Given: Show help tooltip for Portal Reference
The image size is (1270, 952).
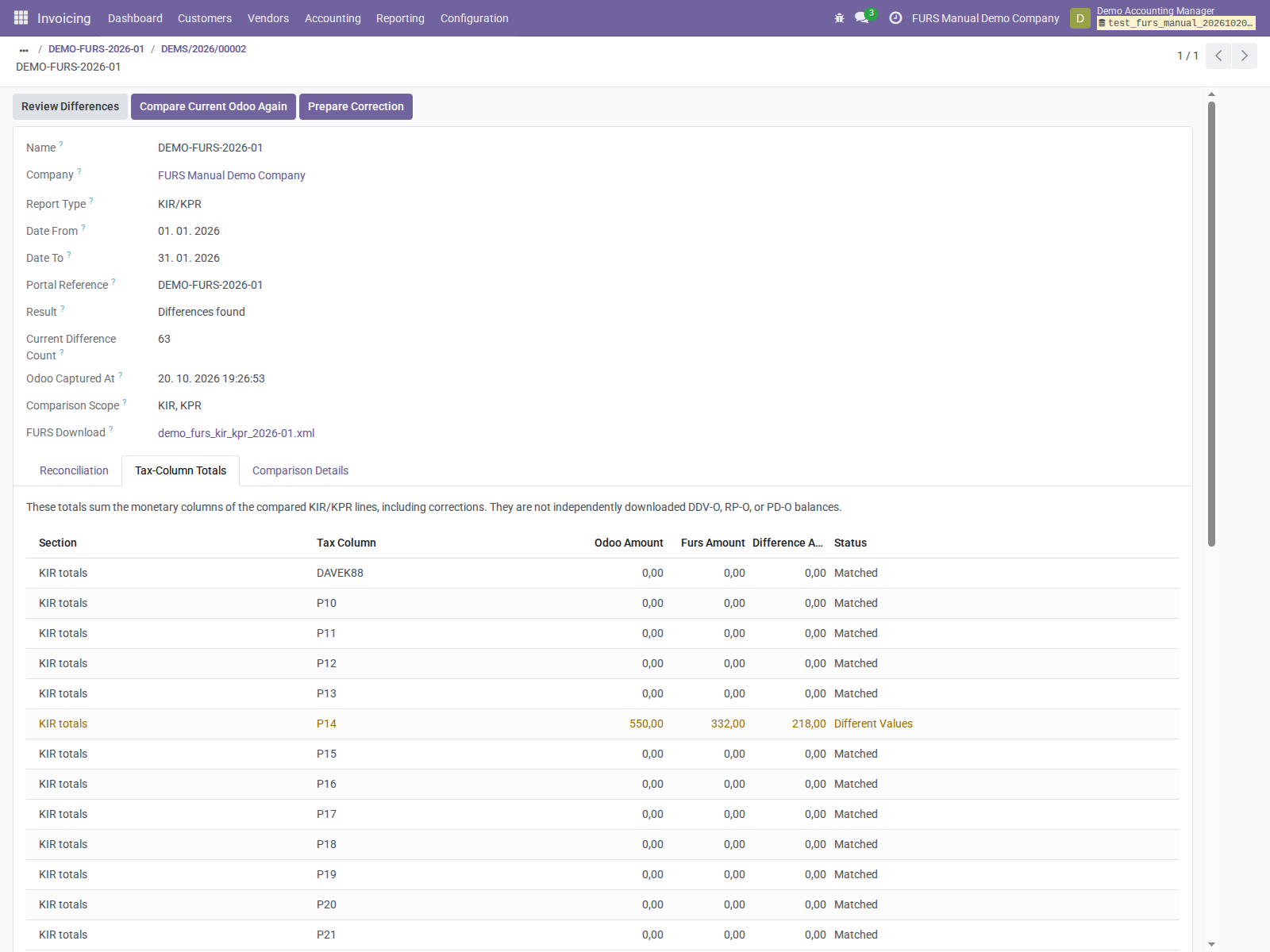Looking at the screenshot, I should 114,282.
